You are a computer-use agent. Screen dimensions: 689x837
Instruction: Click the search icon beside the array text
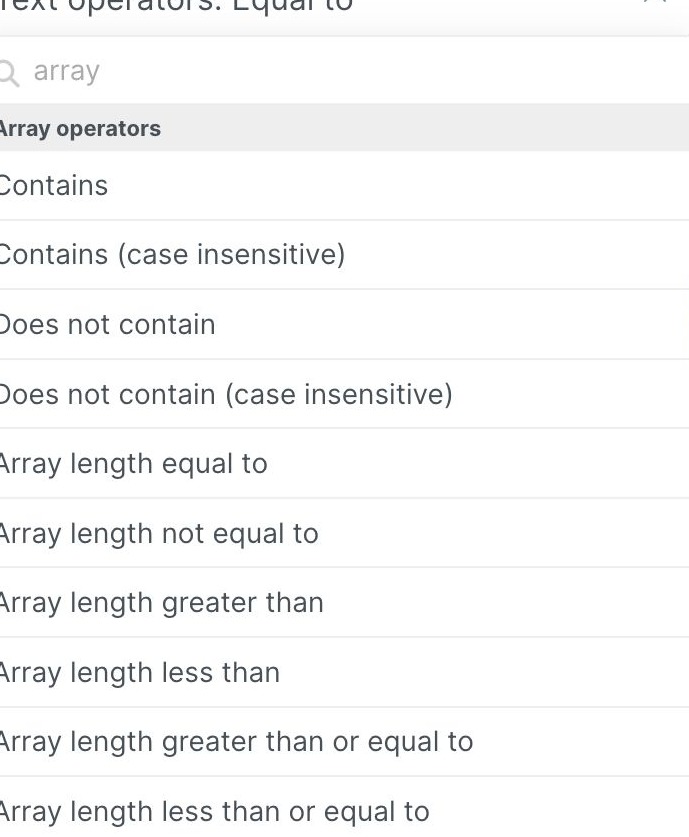pyautogui.click(x=9, y=72)
